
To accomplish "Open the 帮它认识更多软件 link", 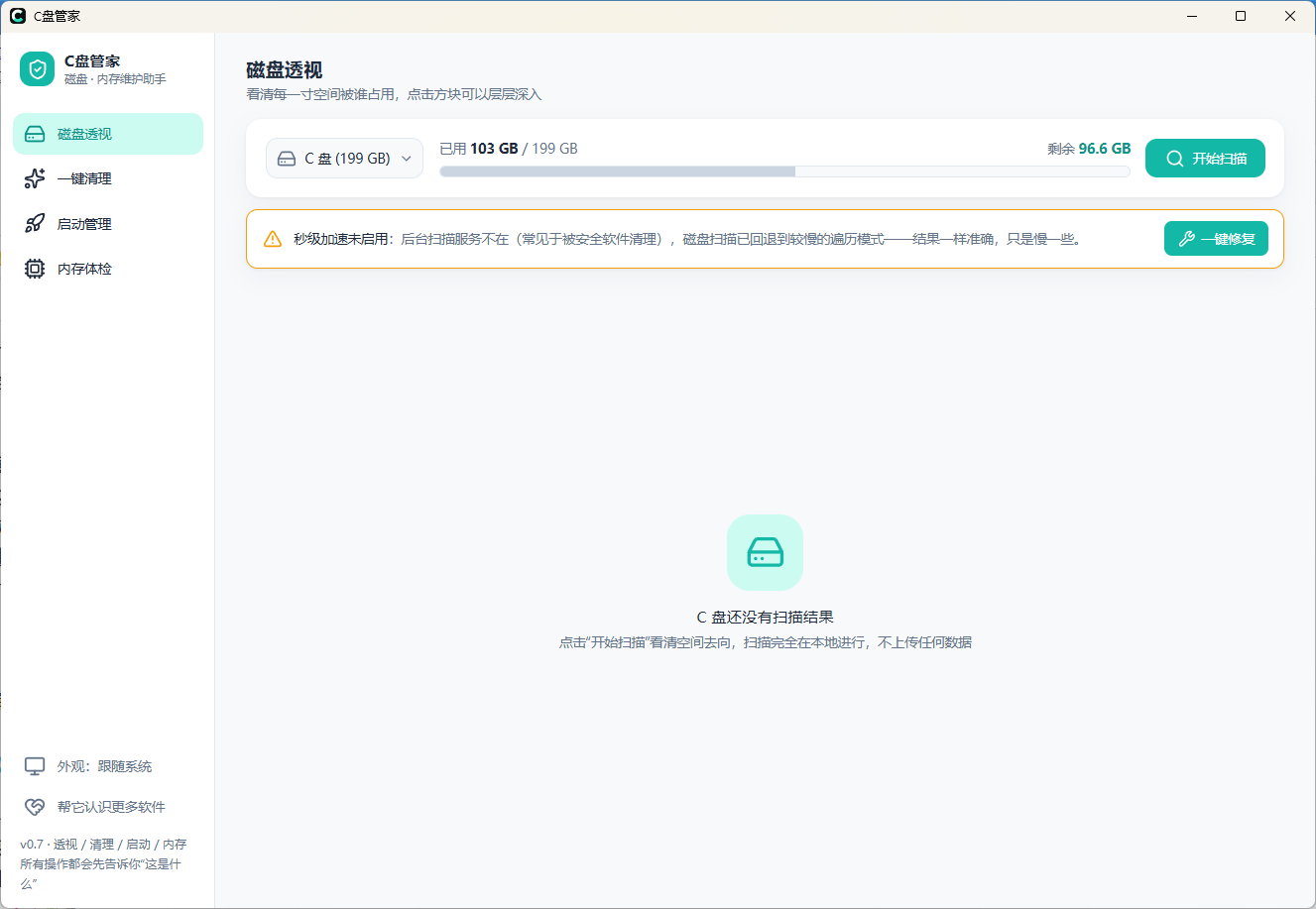I will pos(108,807).
